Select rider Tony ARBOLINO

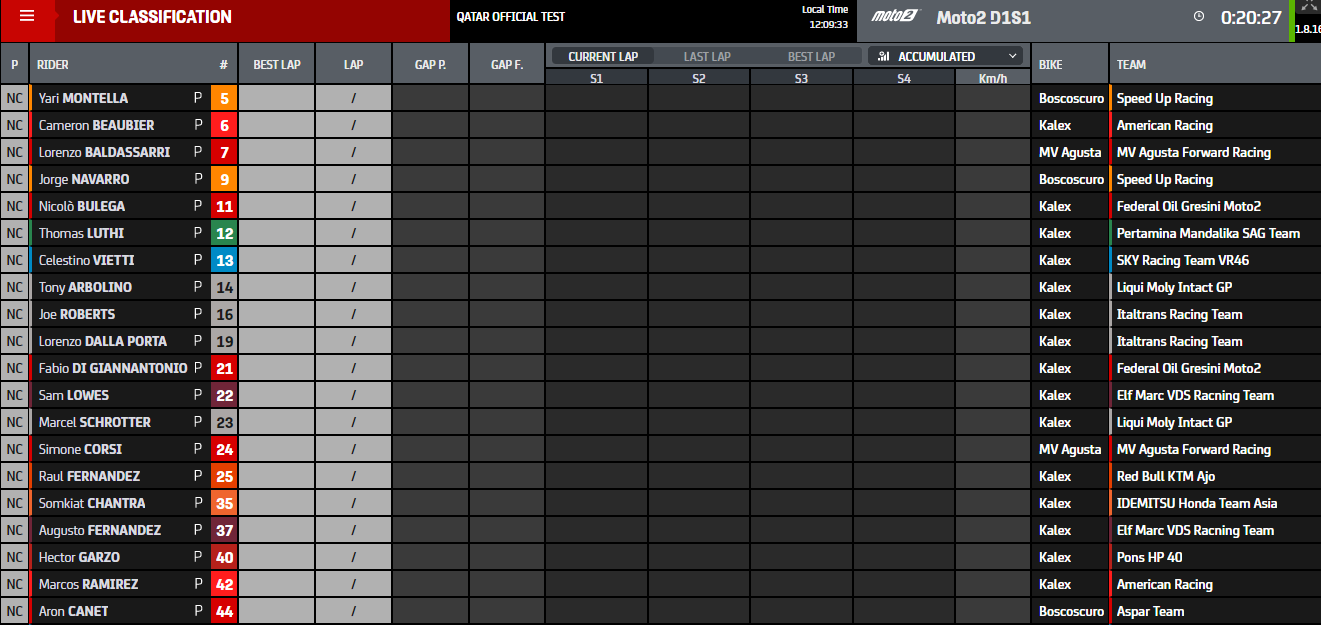click(x=85, y=287)
